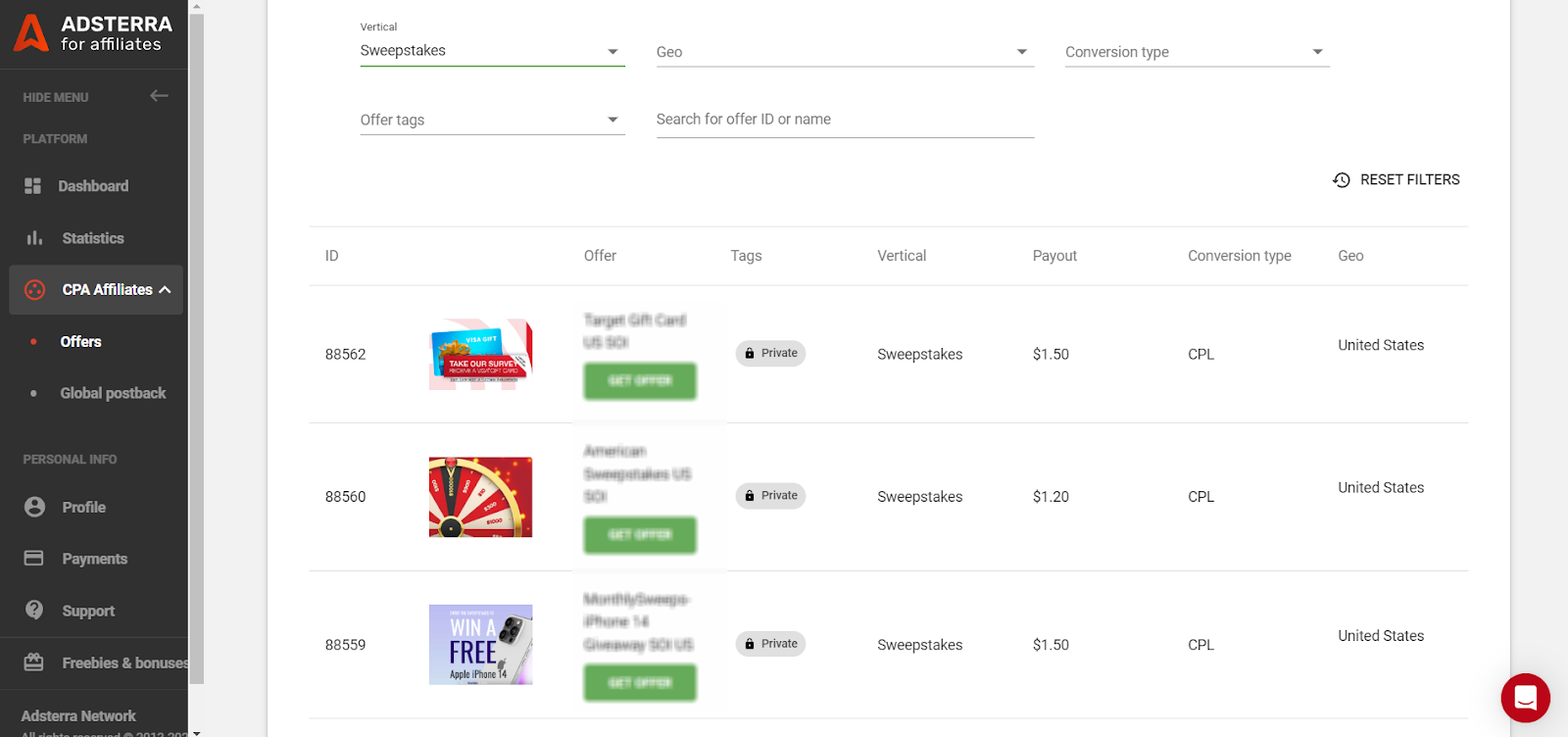Screen dimensions: 1568x737
Task: Open Dashboard in the sidebar
Action: [93, 186]
